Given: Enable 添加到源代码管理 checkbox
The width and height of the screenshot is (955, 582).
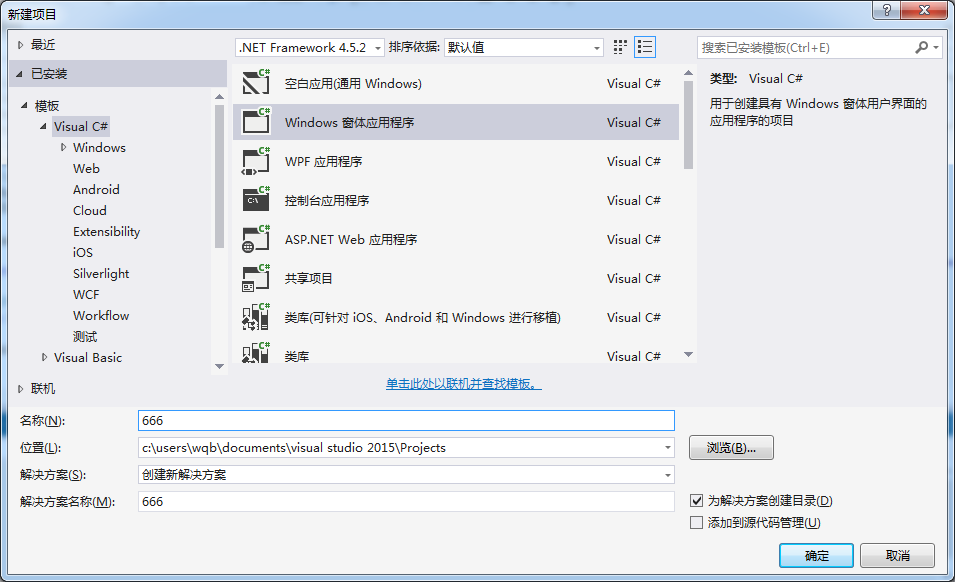Looking at the screenshot, I should (x=696, y=522).
